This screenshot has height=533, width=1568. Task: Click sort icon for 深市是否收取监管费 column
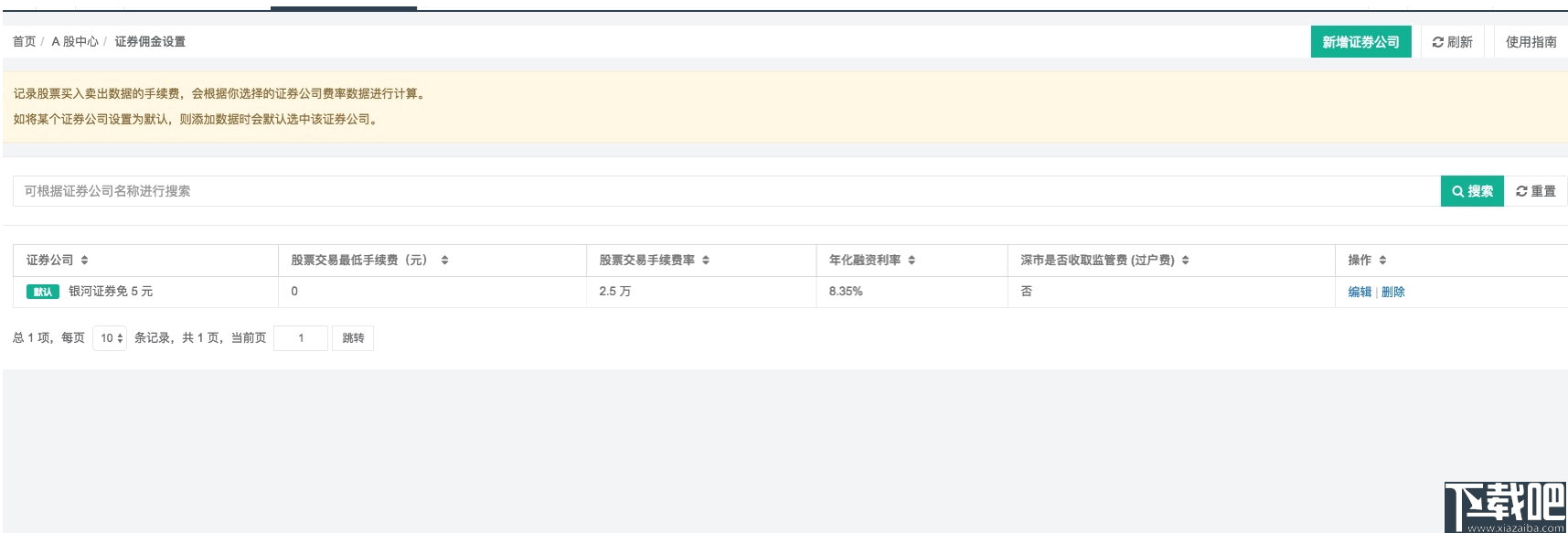1185,261
